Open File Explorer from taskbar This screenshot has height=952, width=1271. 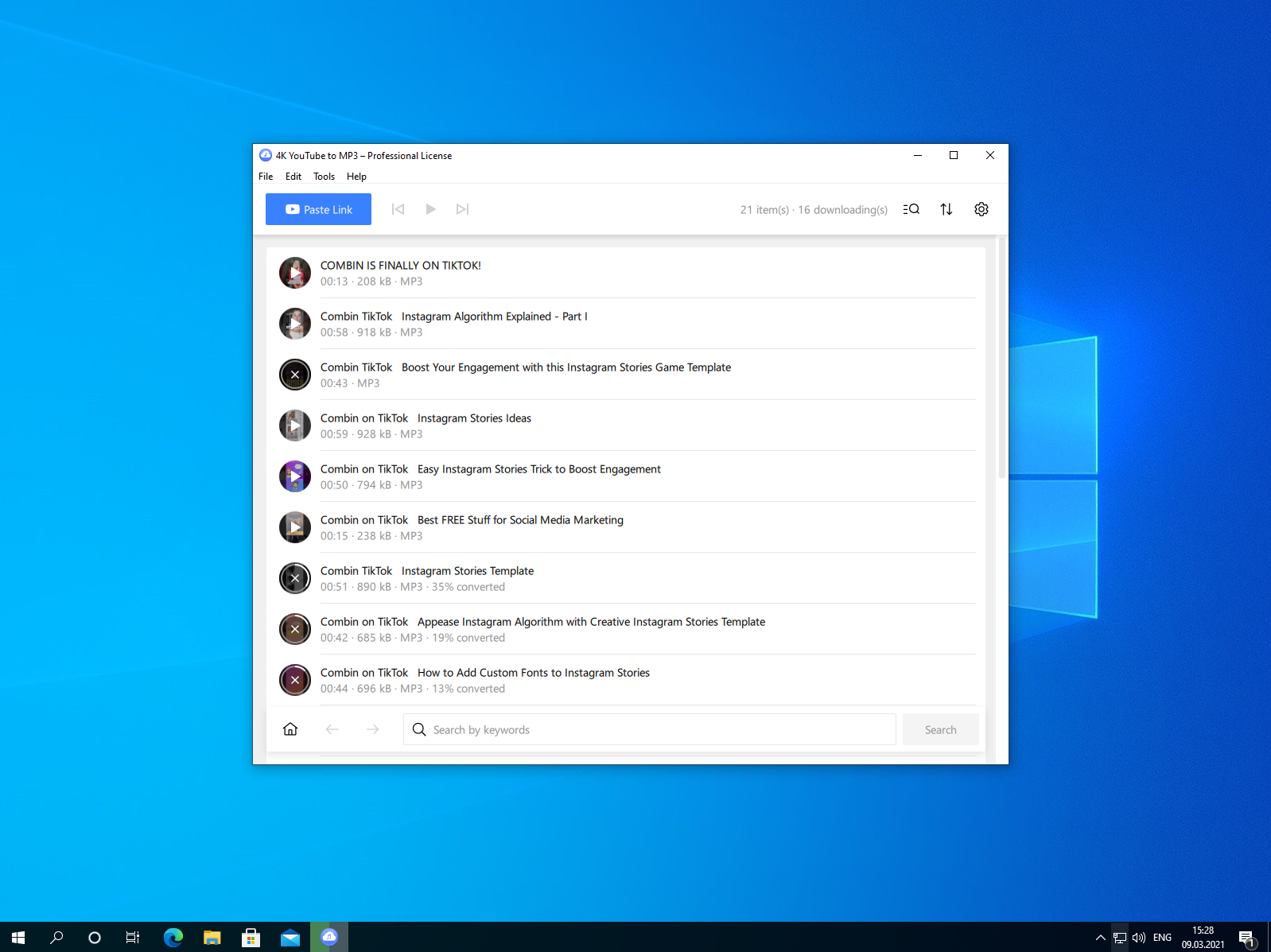point(212,938)
